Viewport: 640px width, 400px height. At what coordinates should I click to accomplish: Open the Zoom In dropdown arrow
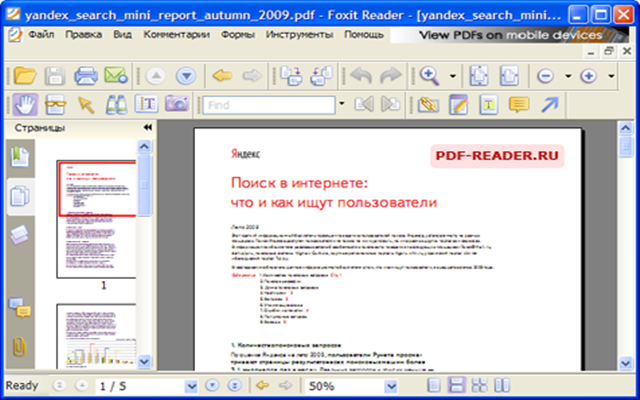pos(611,76)
